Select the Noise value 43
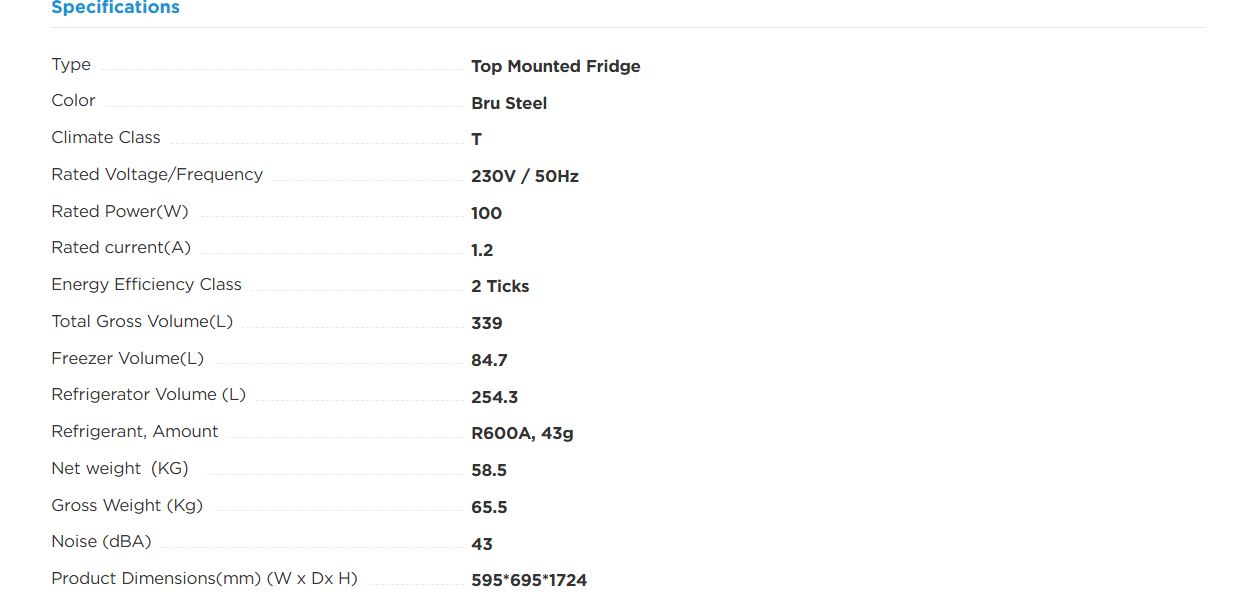Image resolution: width=1241 pixels, height=601 pixels. (x=482, y=544)
